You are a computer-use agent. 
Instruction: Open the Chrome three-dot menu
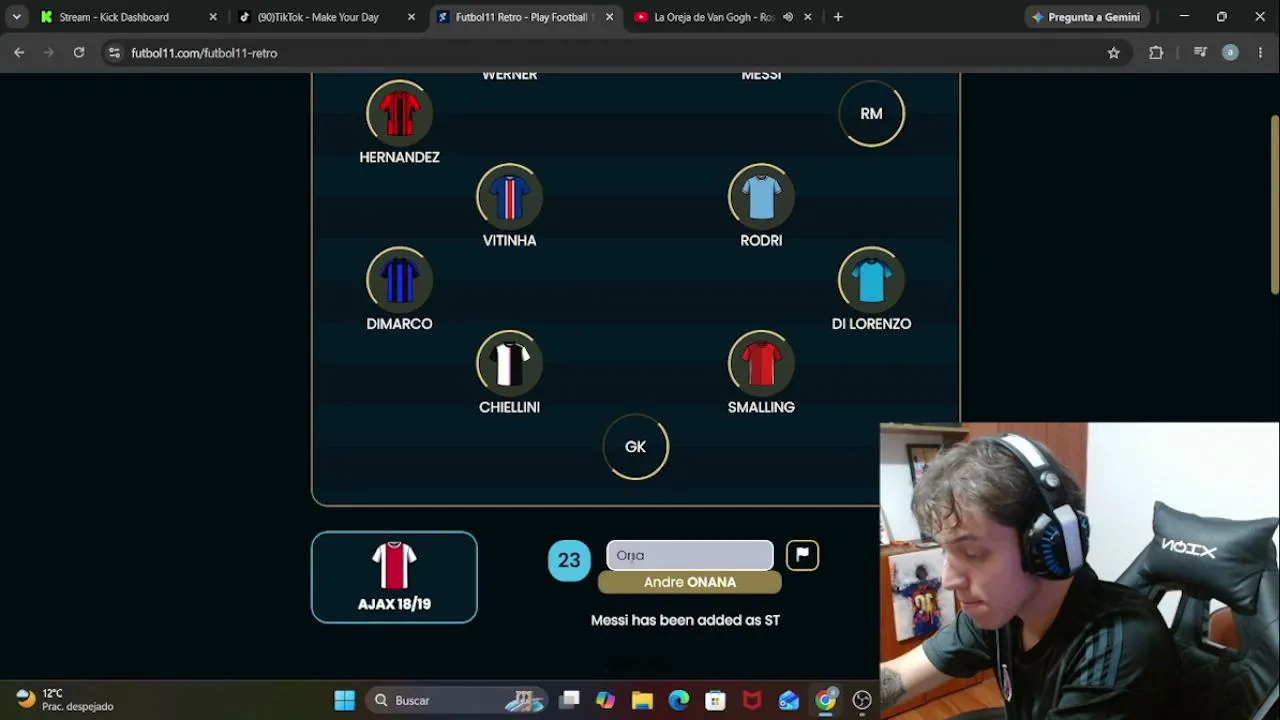(1260, 53)
